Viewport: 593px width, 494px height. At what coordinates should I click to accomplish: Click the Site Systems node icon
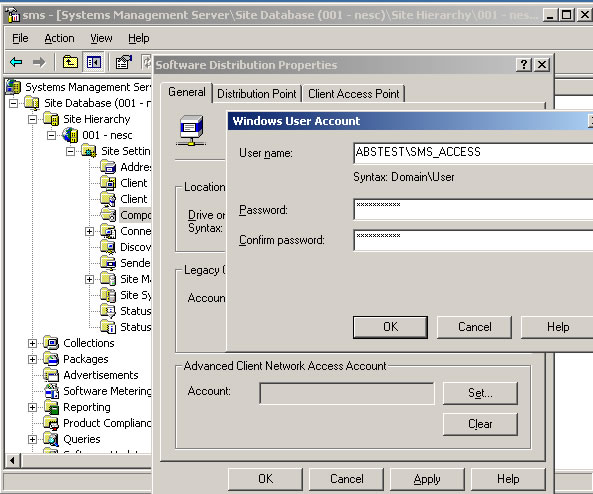click(x=108, y=295)
